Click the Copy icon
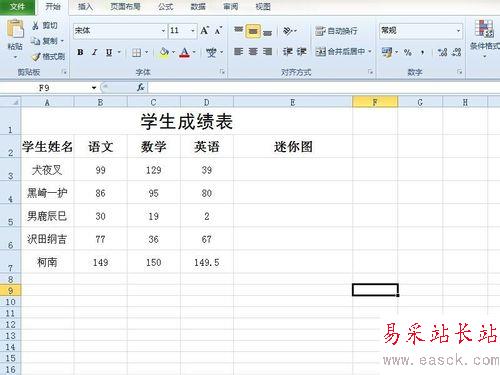The height and width of the screenshot is (375, 500). point(35,41)
